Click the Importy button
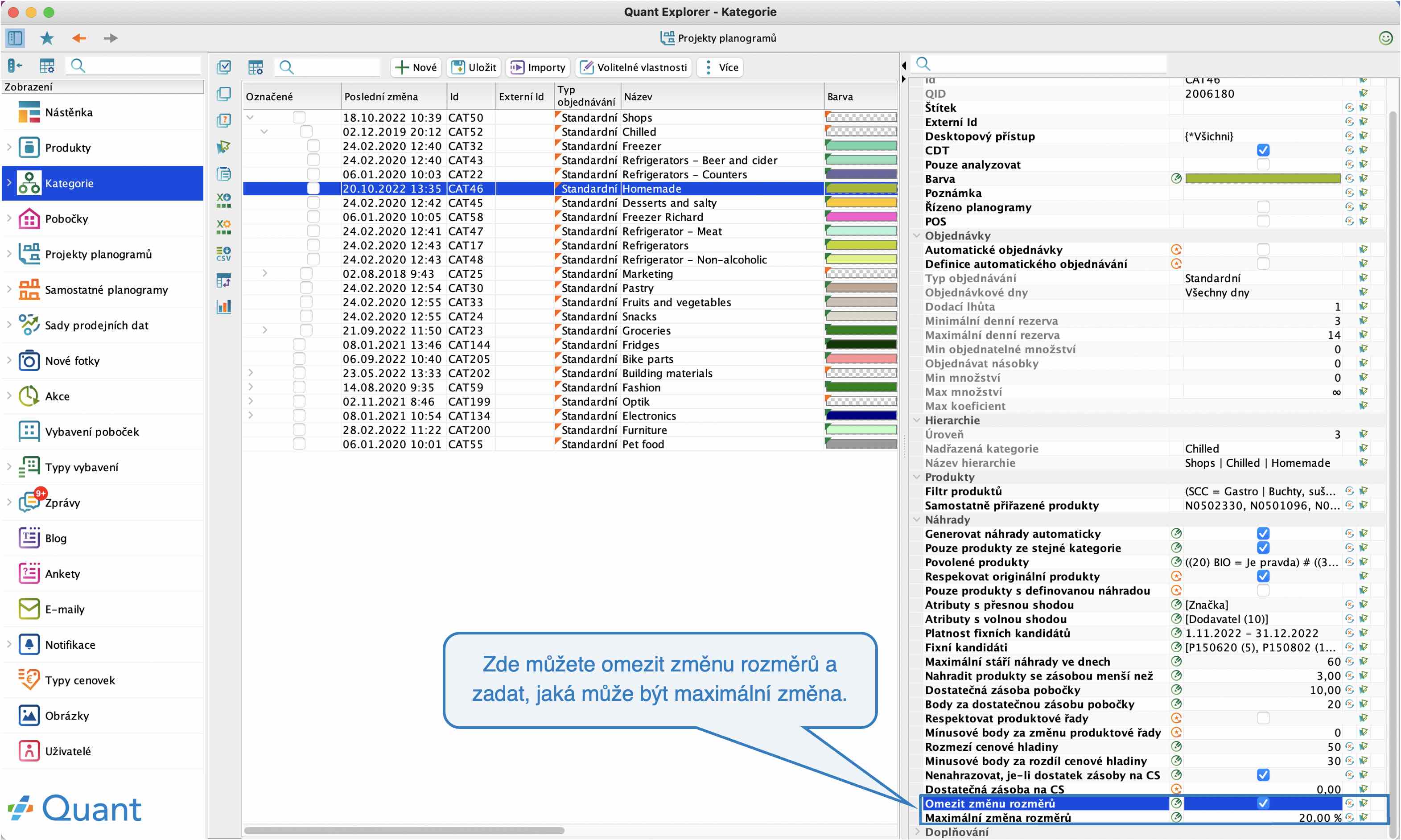The width and height of the screenshot is (1401, 840). click(538, 67)
